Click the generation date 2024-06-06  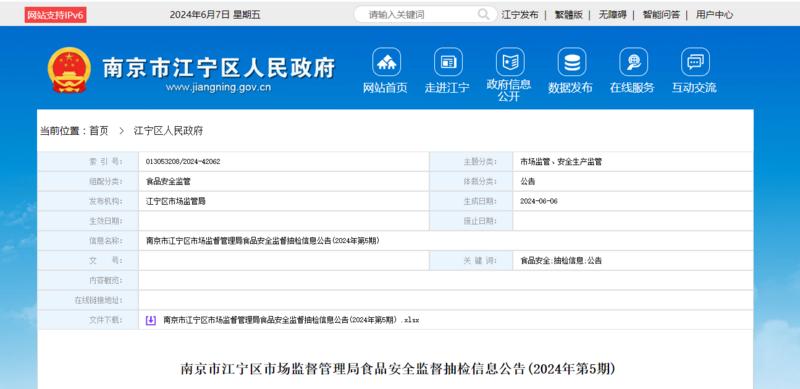point(539,201)
